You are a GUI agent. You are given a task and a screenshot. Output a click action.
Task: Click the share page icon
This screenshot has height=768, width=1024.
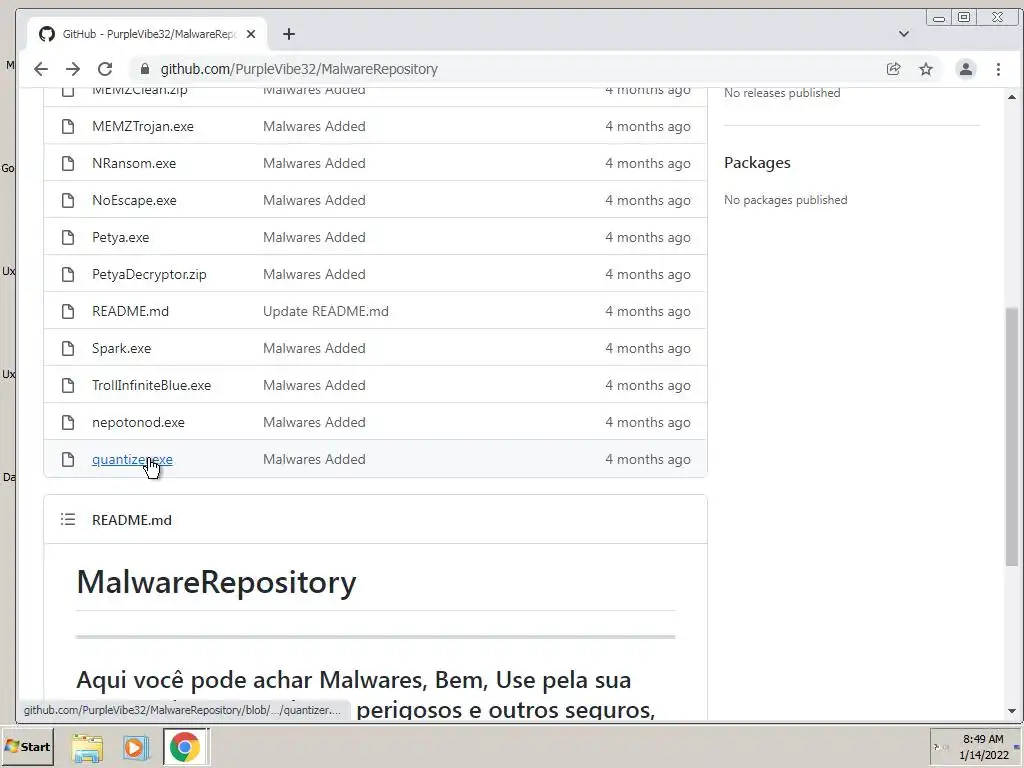893,69
